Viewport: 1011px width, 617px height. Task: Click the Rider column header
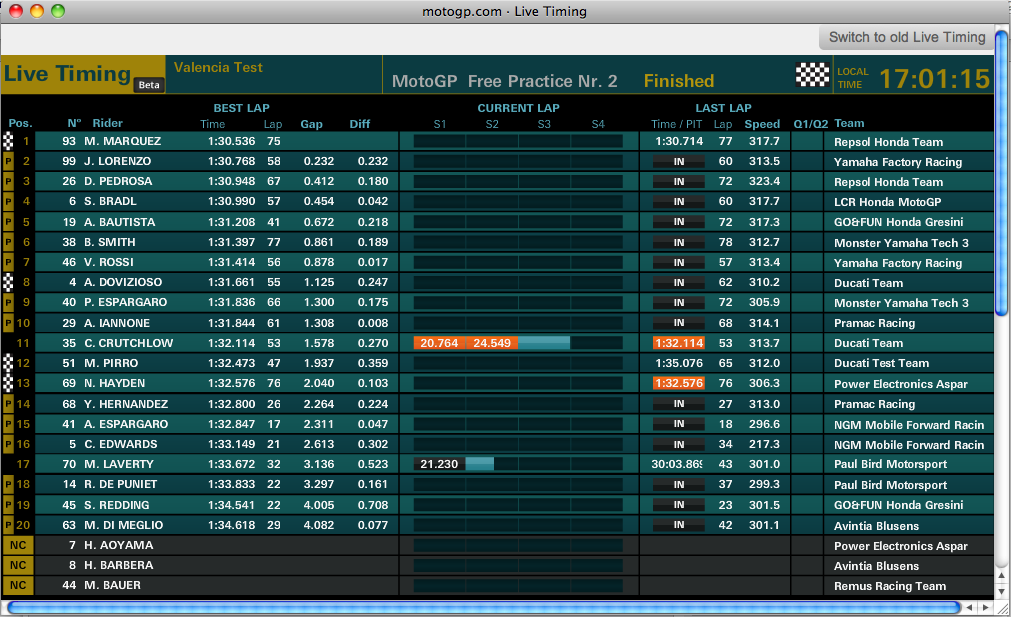pos(108,124)
